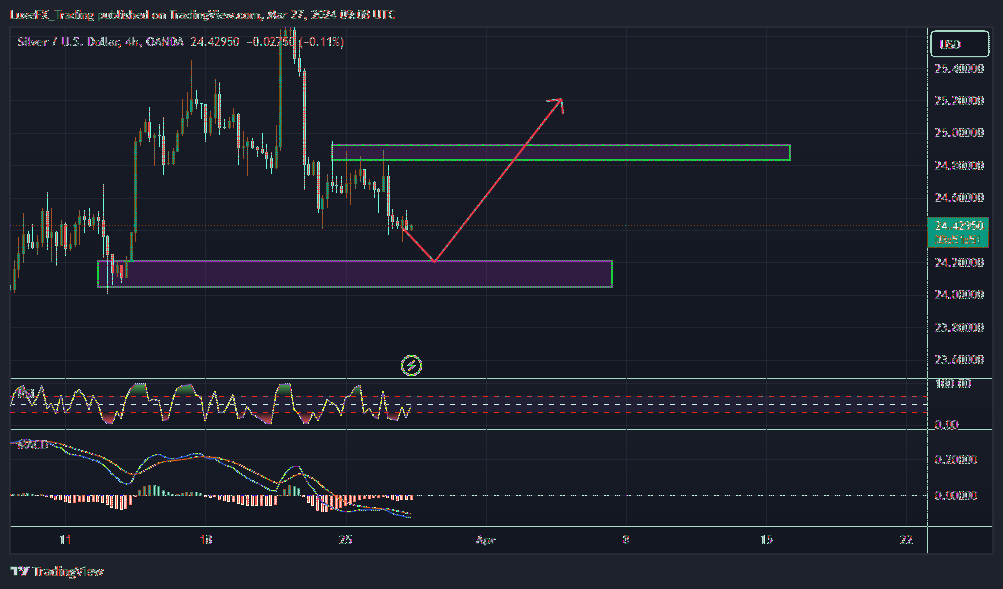The image size is (1003, 589).
Task: Click the 15 date label on time axis
Action: (x=766, y=540)
